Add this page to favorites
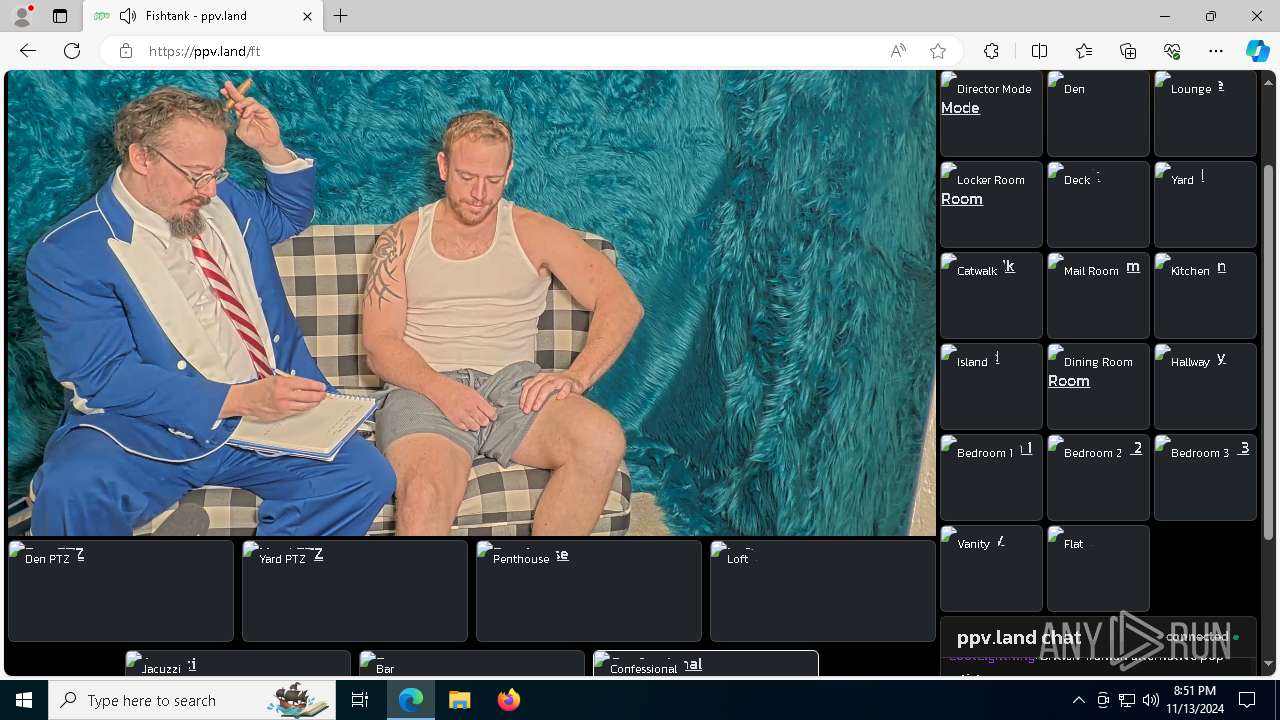1280x720 pixels. [937, 51]
